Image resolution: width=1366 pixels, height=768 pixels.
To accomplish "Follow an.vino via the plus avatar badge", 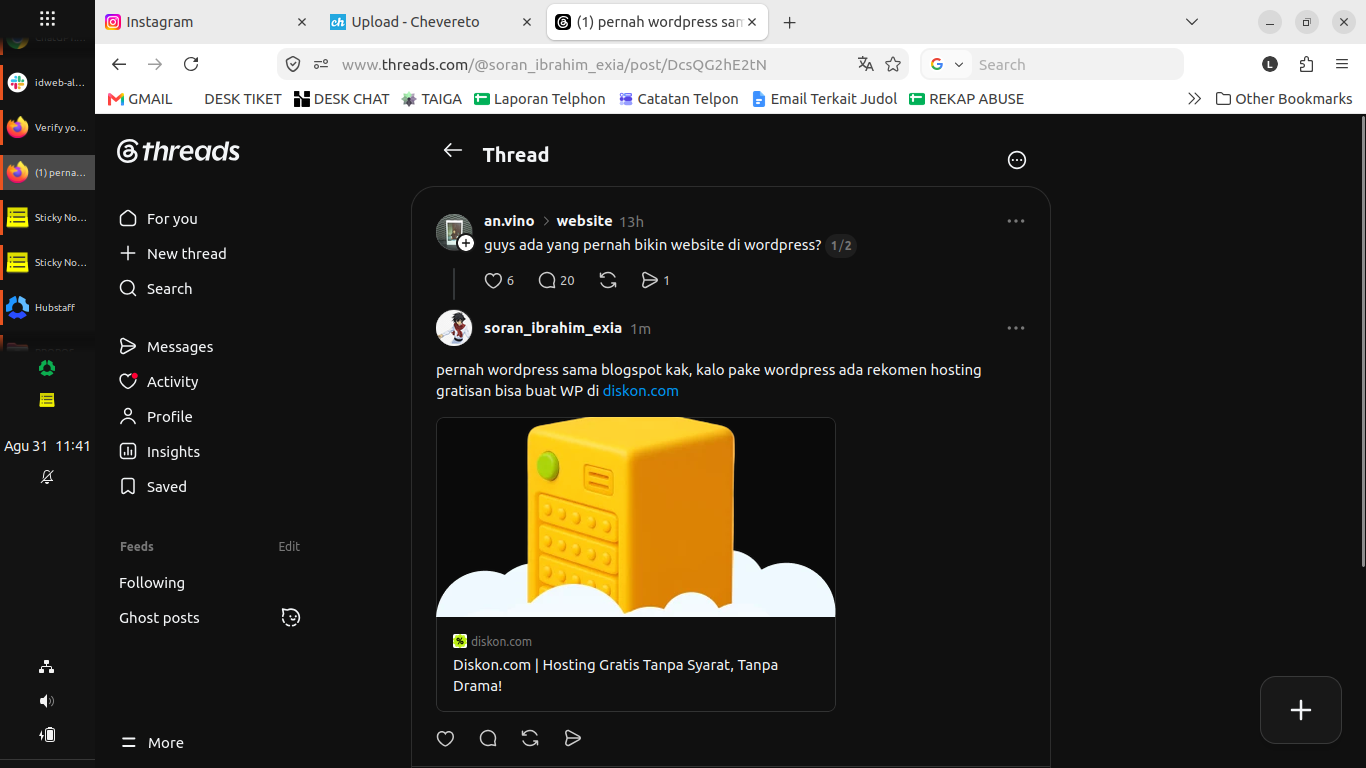I will [x=466, y=243].
